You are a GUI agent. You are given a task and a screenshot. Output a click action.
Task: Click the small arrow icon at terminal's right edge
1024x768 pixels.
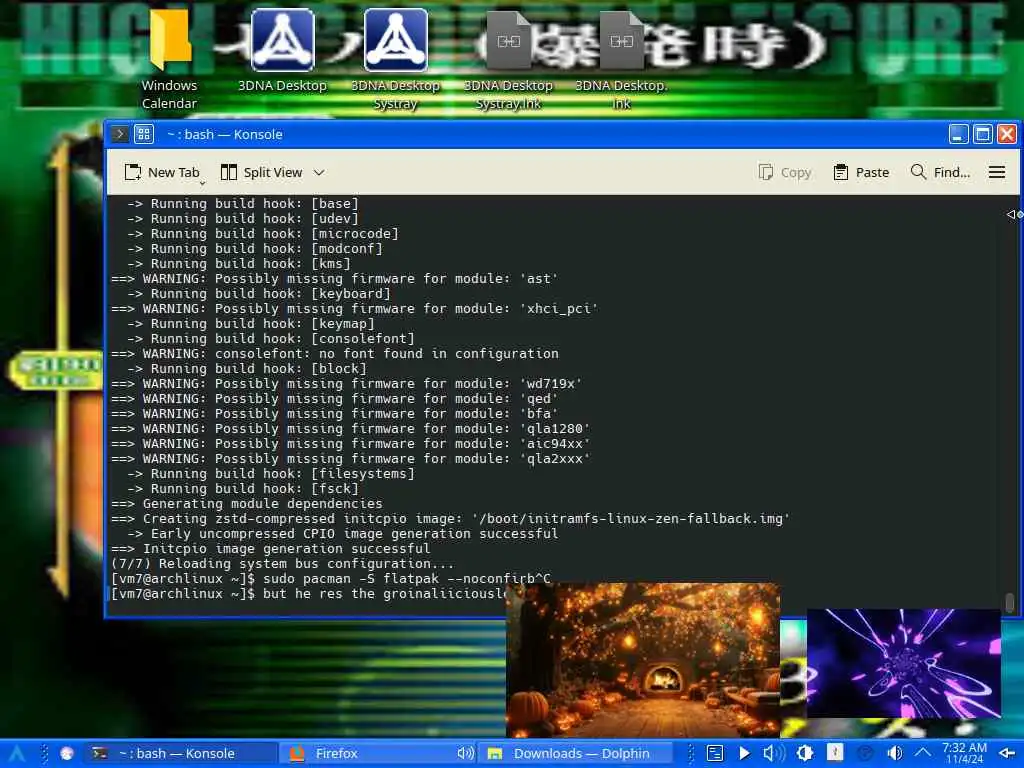pos(1014,214)
